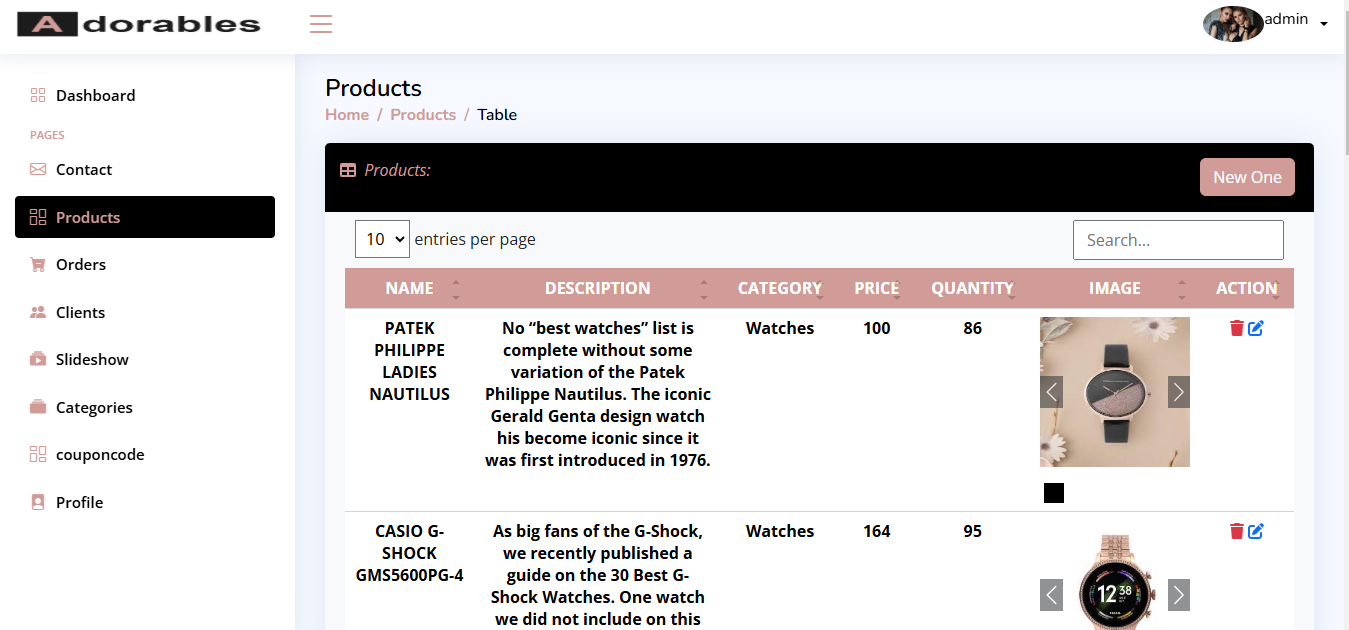This screenshot has width=1349, height=630.
Task: Navigate to Categories in sidebar
Action: (94, 408)
